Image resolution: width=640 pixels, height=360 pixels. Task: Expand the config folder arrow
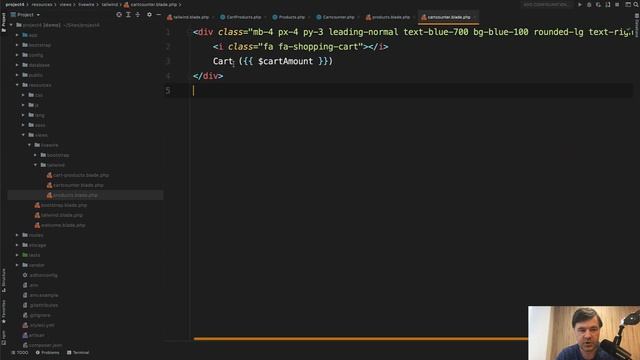[17, 55]
